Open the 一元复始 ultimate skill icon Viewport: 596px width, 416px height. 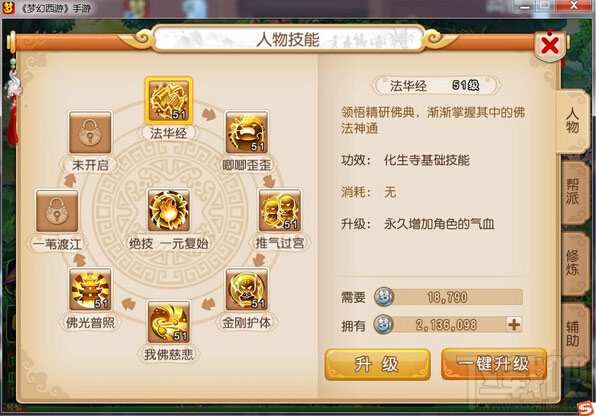[x=168, y=211]
